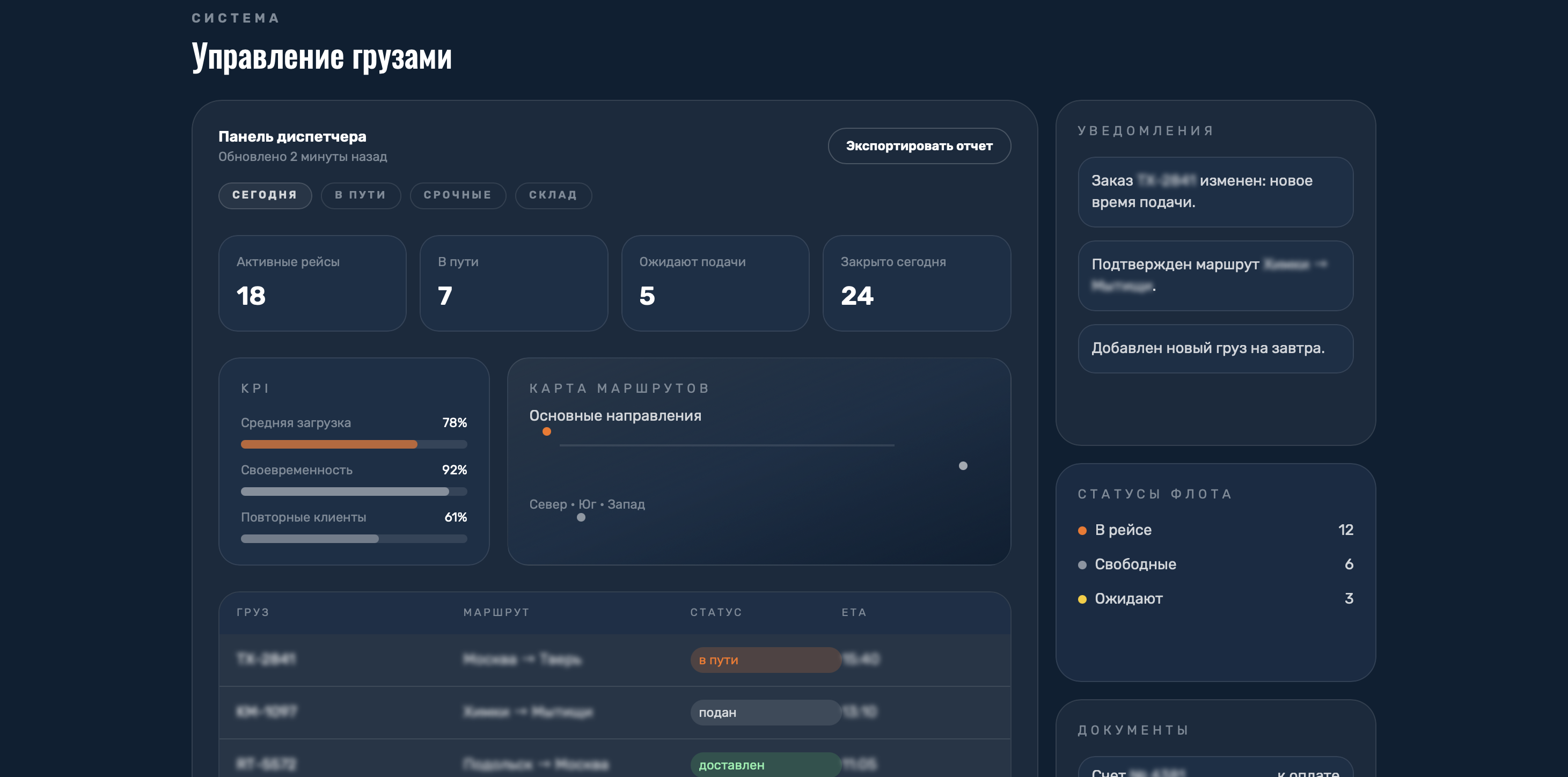Expand the 'ДОКУМЕНТЫ' panel
1568x777 pixels.
tap(1133, 730)
